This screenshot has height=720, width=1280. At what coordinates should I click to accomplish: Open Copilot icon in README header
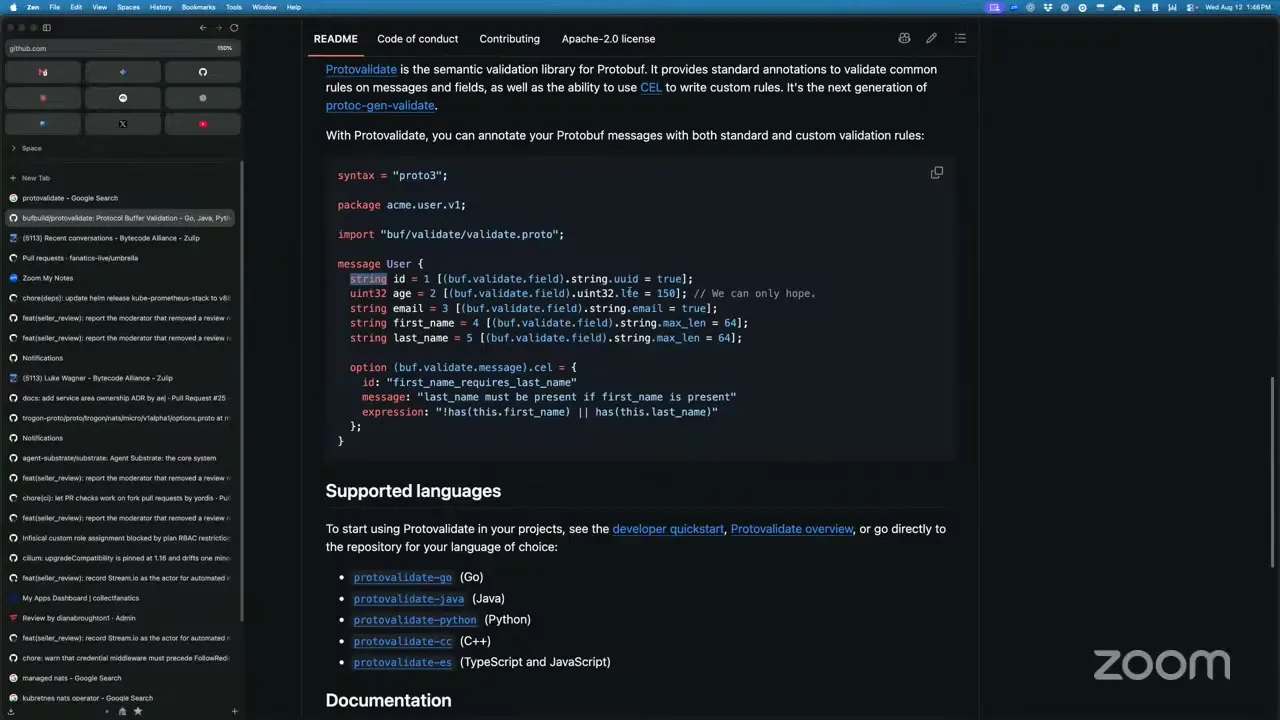point(904,38)
